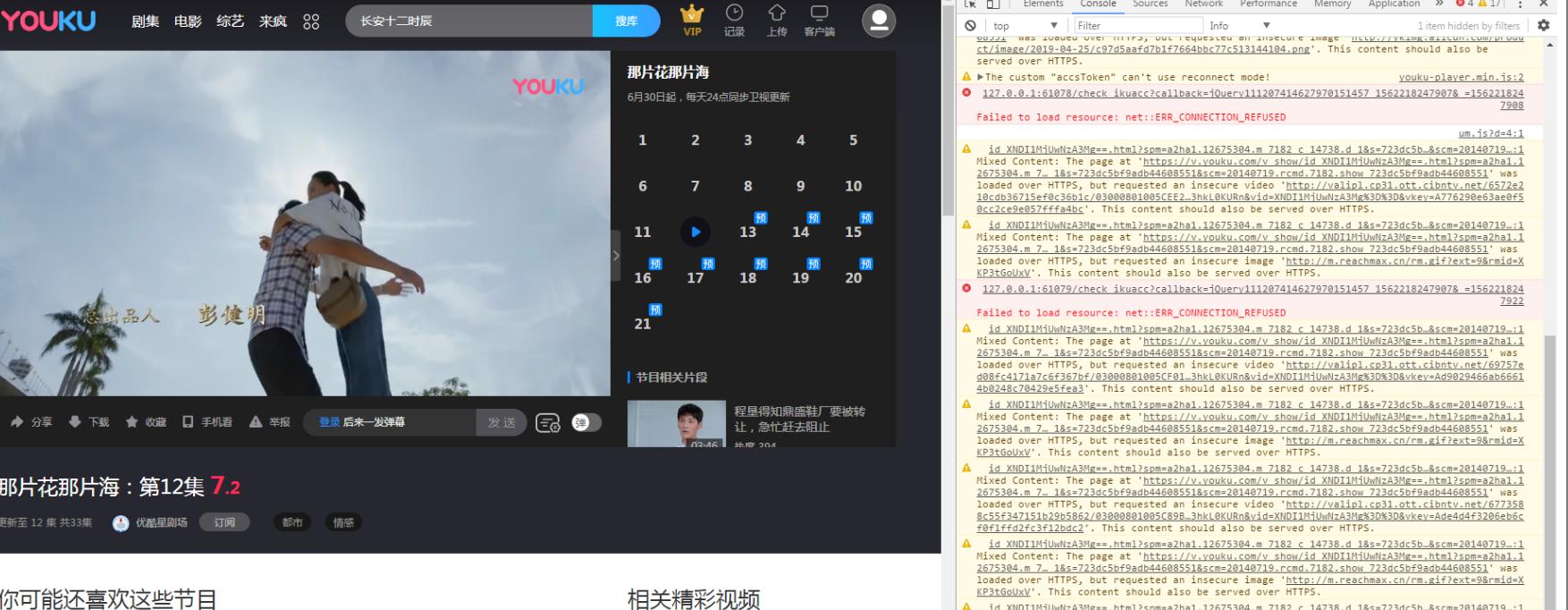Click the search input with 长安十二时辰
Screen dimensions: 1568x610
click(469, 21)
